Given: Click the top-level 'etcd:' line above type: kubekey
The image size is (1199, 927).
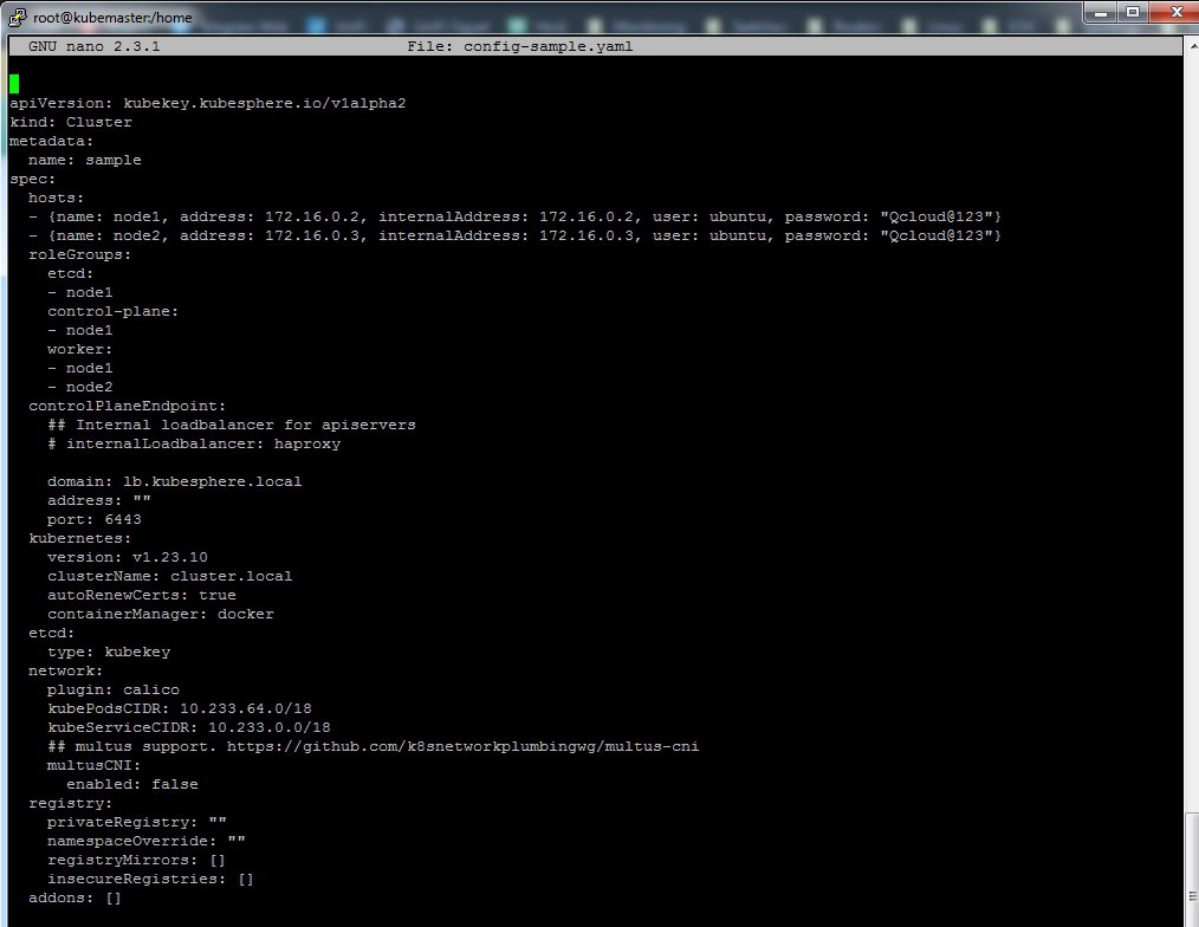Looking at the screenshot, I should pyautogui.click(x=51, y=633).
